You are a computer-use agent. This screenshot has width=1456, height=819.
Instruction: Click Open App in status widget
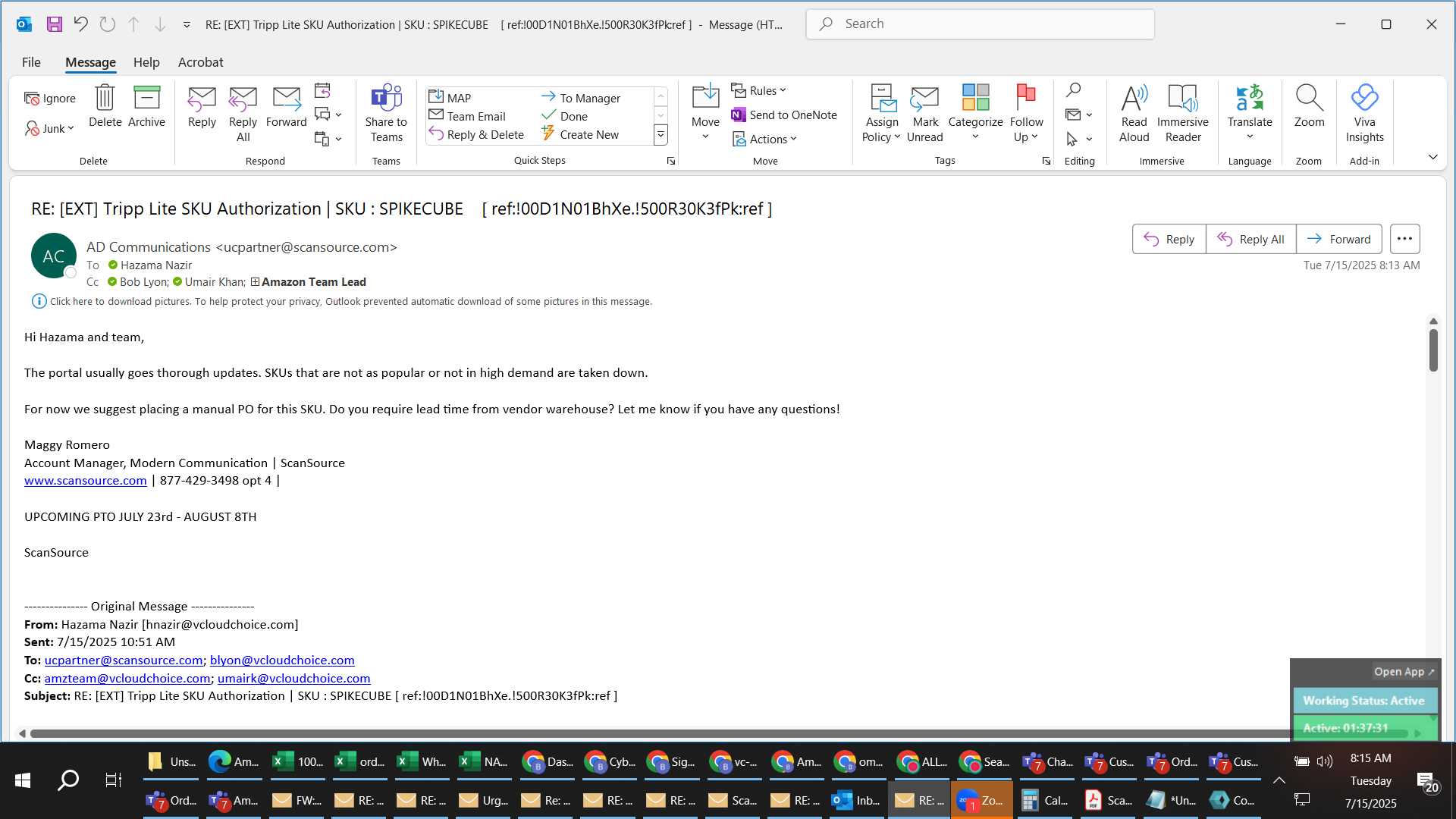(1404, 672)
